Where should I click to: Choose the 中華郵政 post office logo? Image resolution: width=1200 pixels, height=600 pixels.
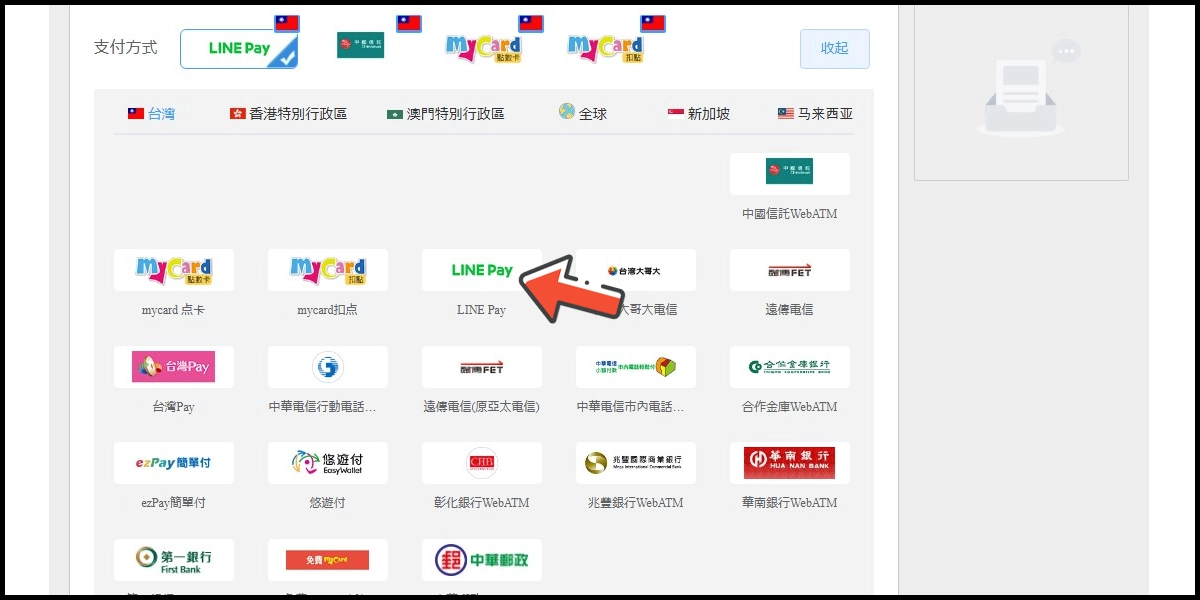(482, 560)
